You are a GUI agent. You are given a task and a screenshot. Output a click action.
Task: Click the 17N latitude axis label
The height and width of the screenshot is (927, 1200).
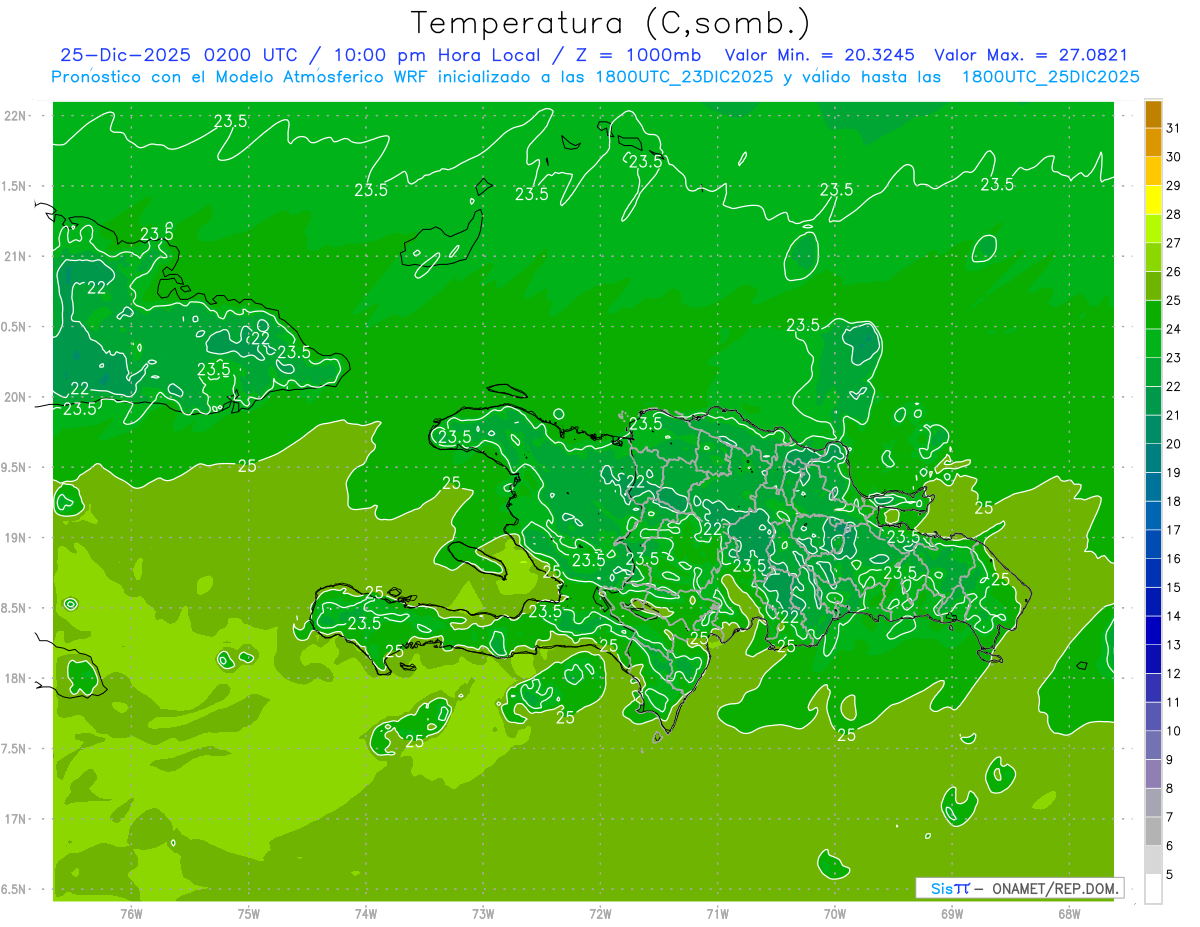click(x=14, y=819)
